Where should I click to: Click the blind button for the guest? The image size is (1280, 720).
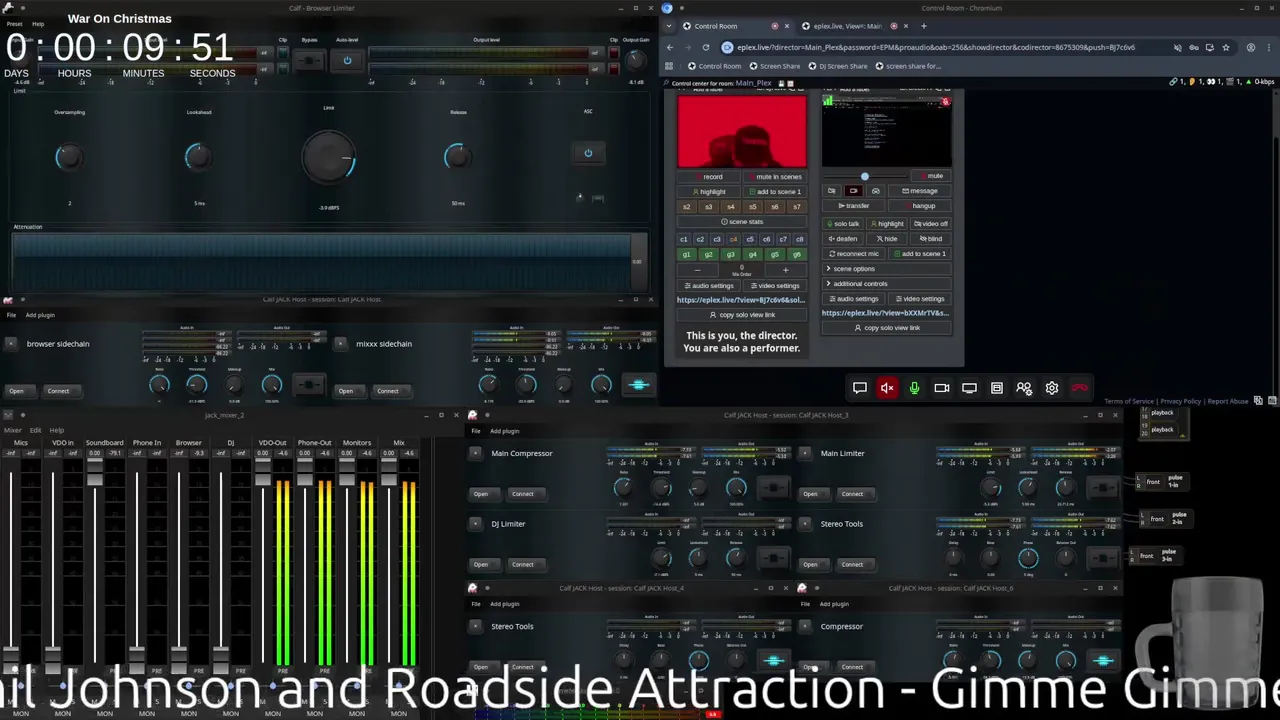pos(931,239)
